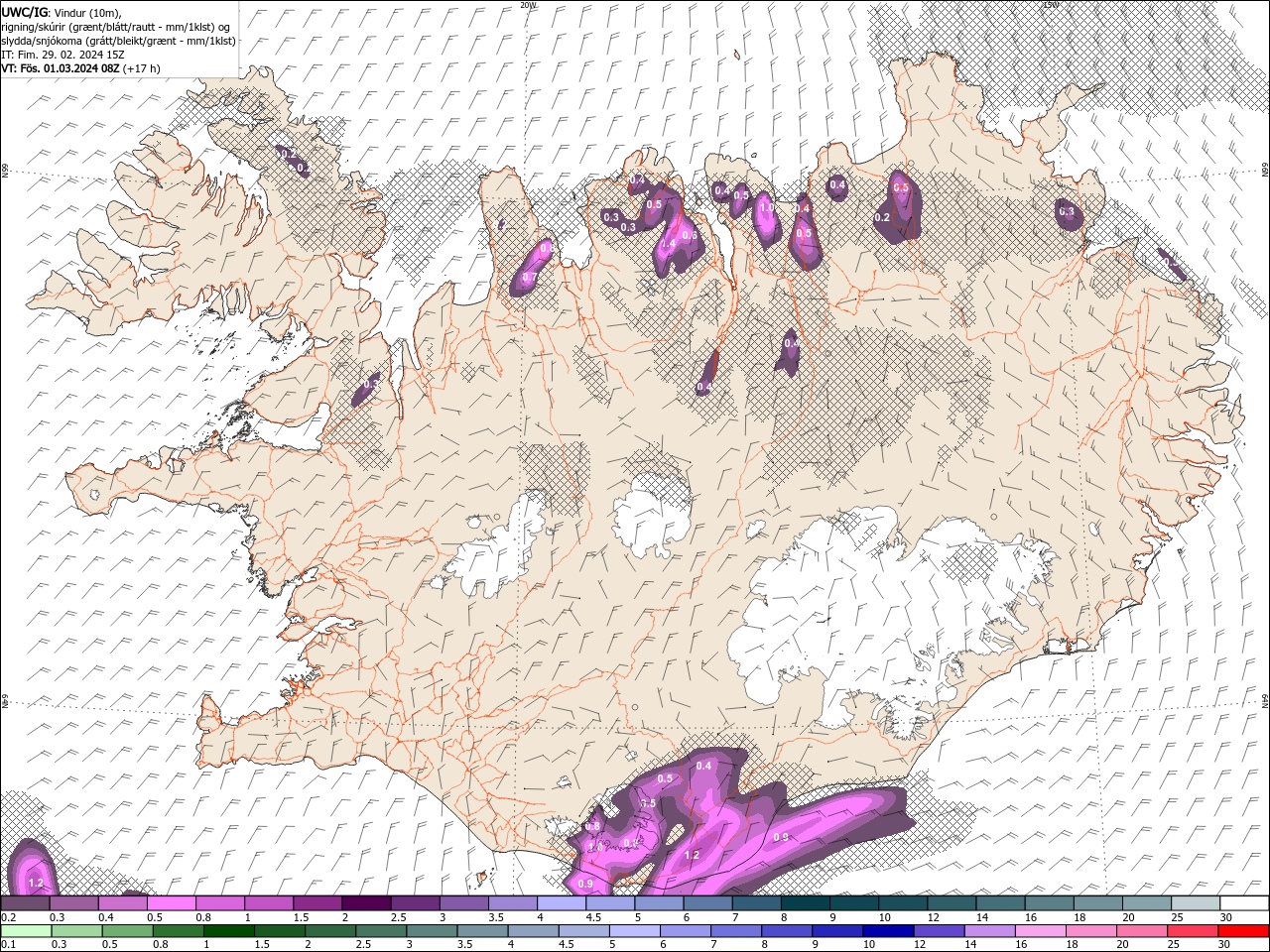Click the line starting with "slydda/snjókoma"
Viewport: 1270px width, 952px height.
pyautogui.click(x=118, y=41)
